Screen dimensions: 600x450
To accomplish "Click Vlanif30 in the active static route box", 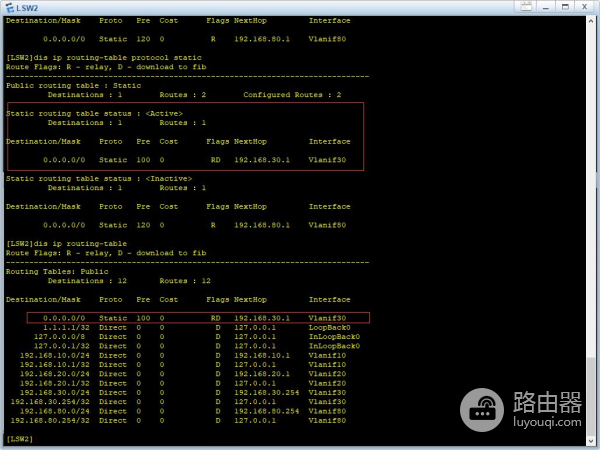I will [327, 159].
